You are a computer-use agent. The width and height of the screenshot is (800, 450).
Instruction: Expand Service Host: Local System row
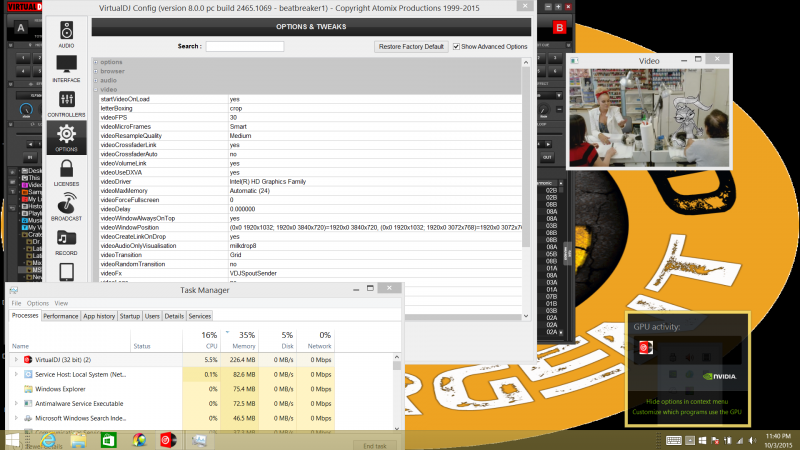[16, 374]
